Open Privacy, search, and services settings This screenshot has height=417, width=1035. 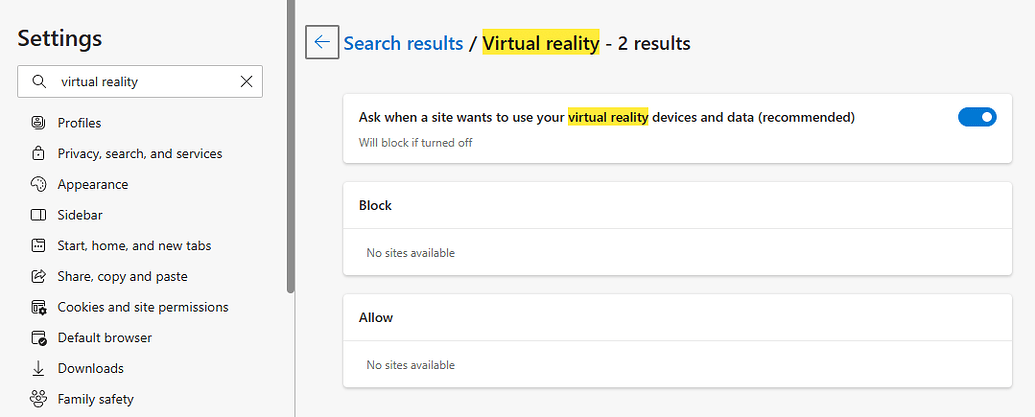[140, 154]
